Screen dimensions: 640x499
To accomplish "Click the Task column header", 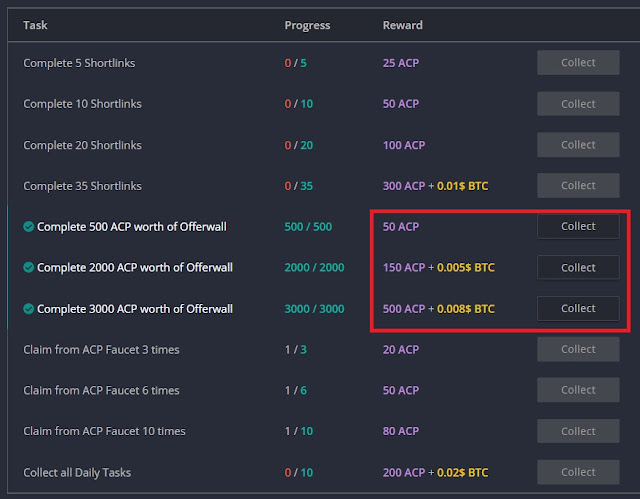I will click(x=35, y=25).
